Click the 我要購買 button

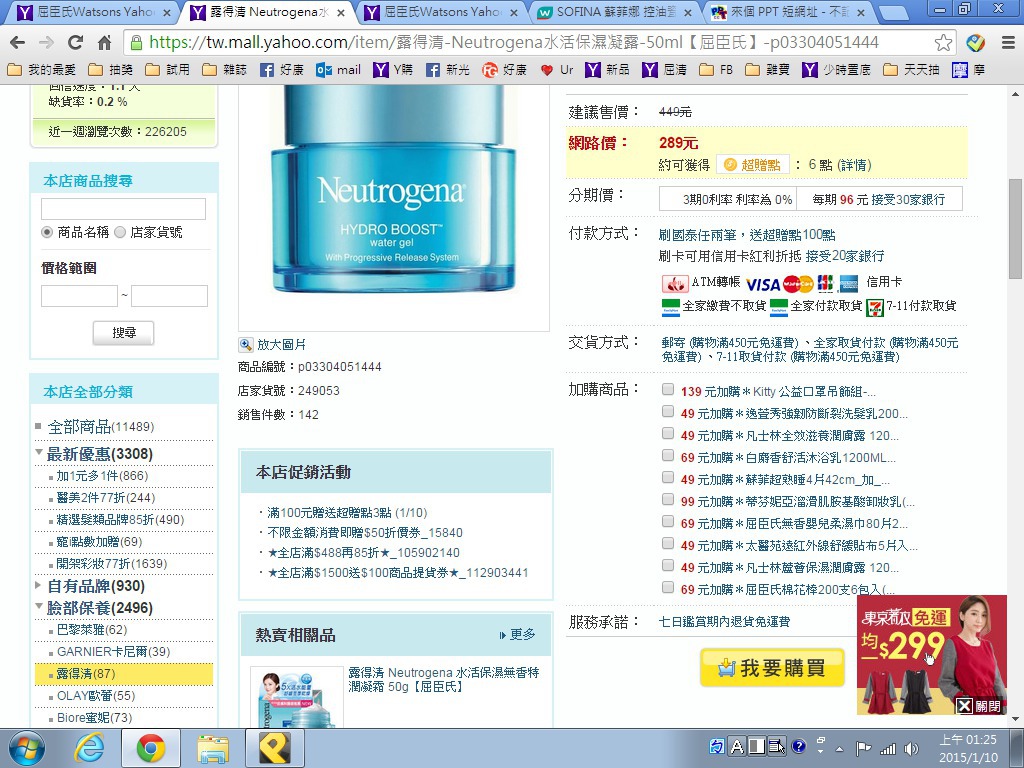click(772, 667)
